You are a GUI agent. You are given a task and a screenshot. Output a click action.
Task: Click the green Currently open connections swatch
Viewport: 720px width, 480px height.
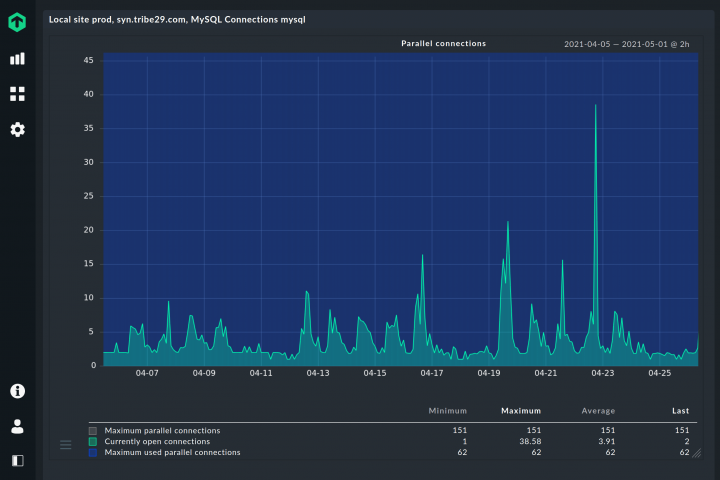[x=93, y=442]
